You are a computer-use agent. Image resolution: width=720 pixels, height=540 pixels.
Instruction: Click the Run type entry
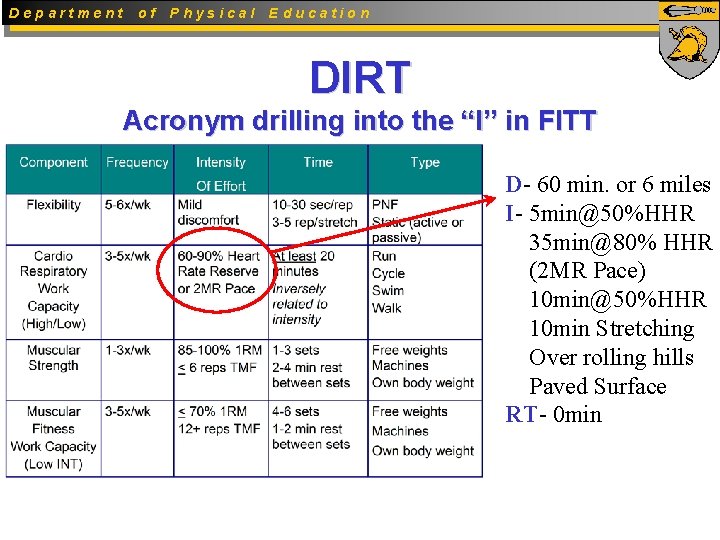pos(384,256)
